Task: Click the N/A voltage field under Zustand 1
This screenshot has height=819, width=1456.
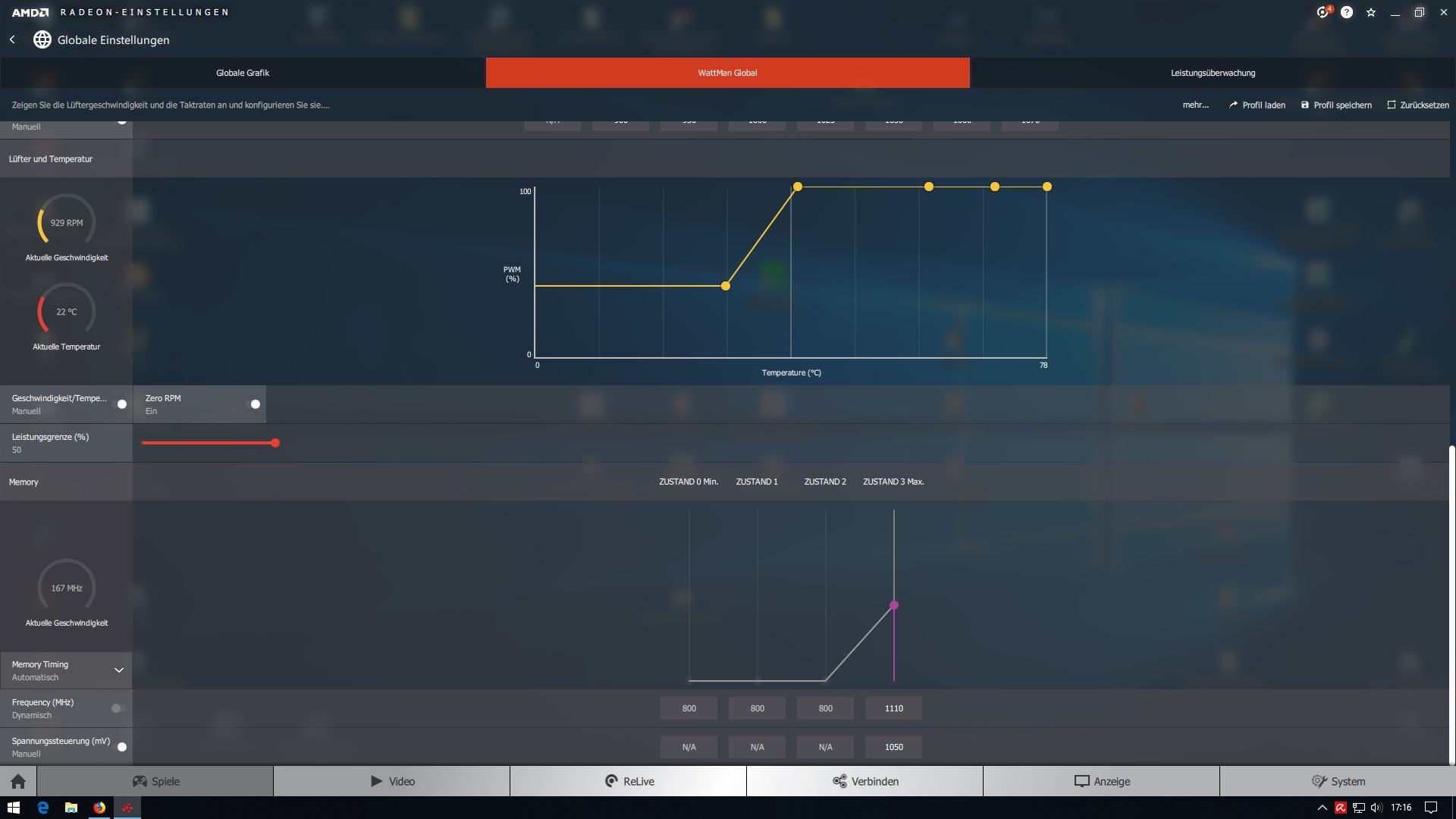Action: click(757, 747)
